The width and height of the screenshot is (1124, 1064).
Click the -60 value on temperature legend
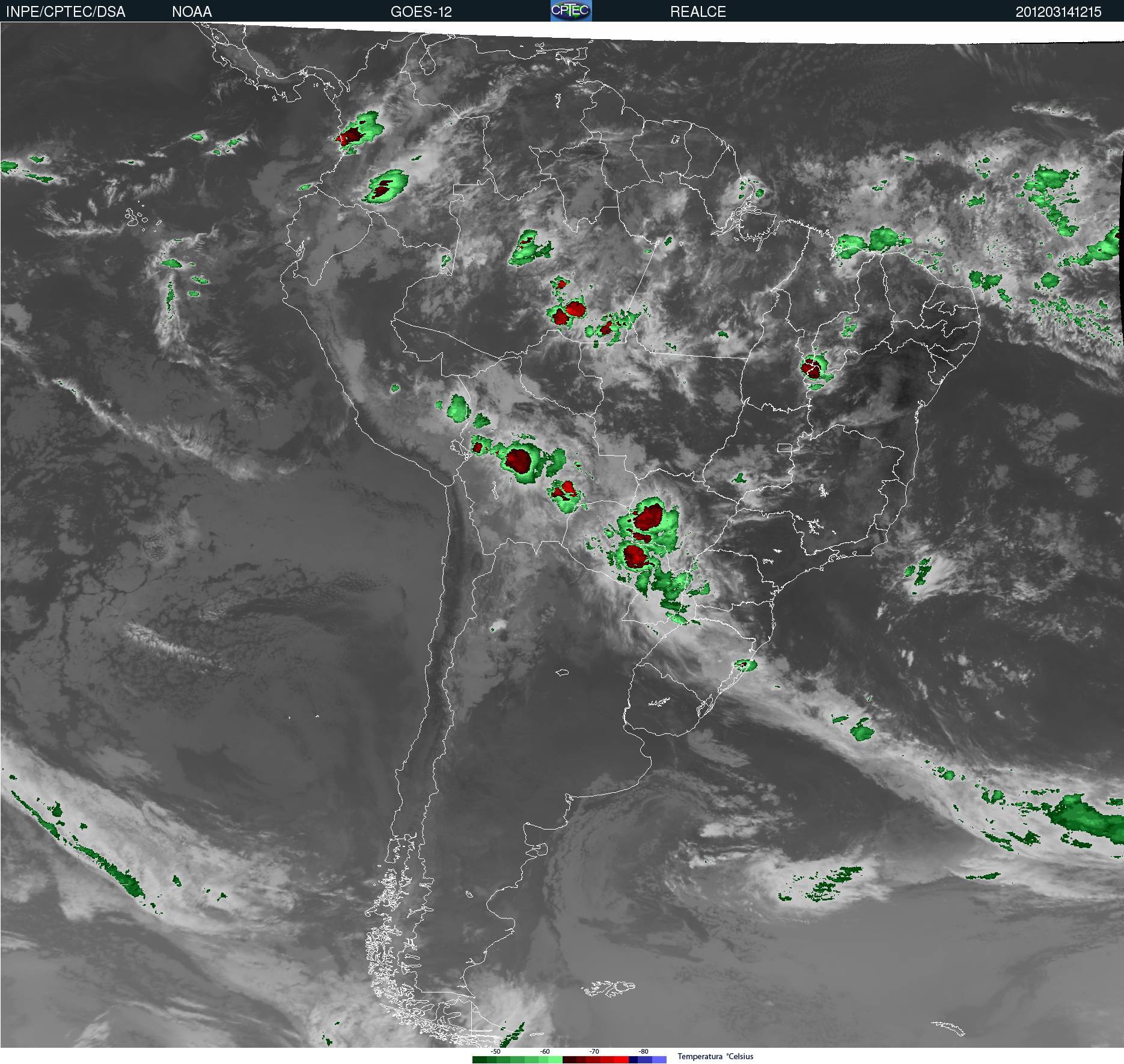pyautogui.click(x=545, y=1051)
